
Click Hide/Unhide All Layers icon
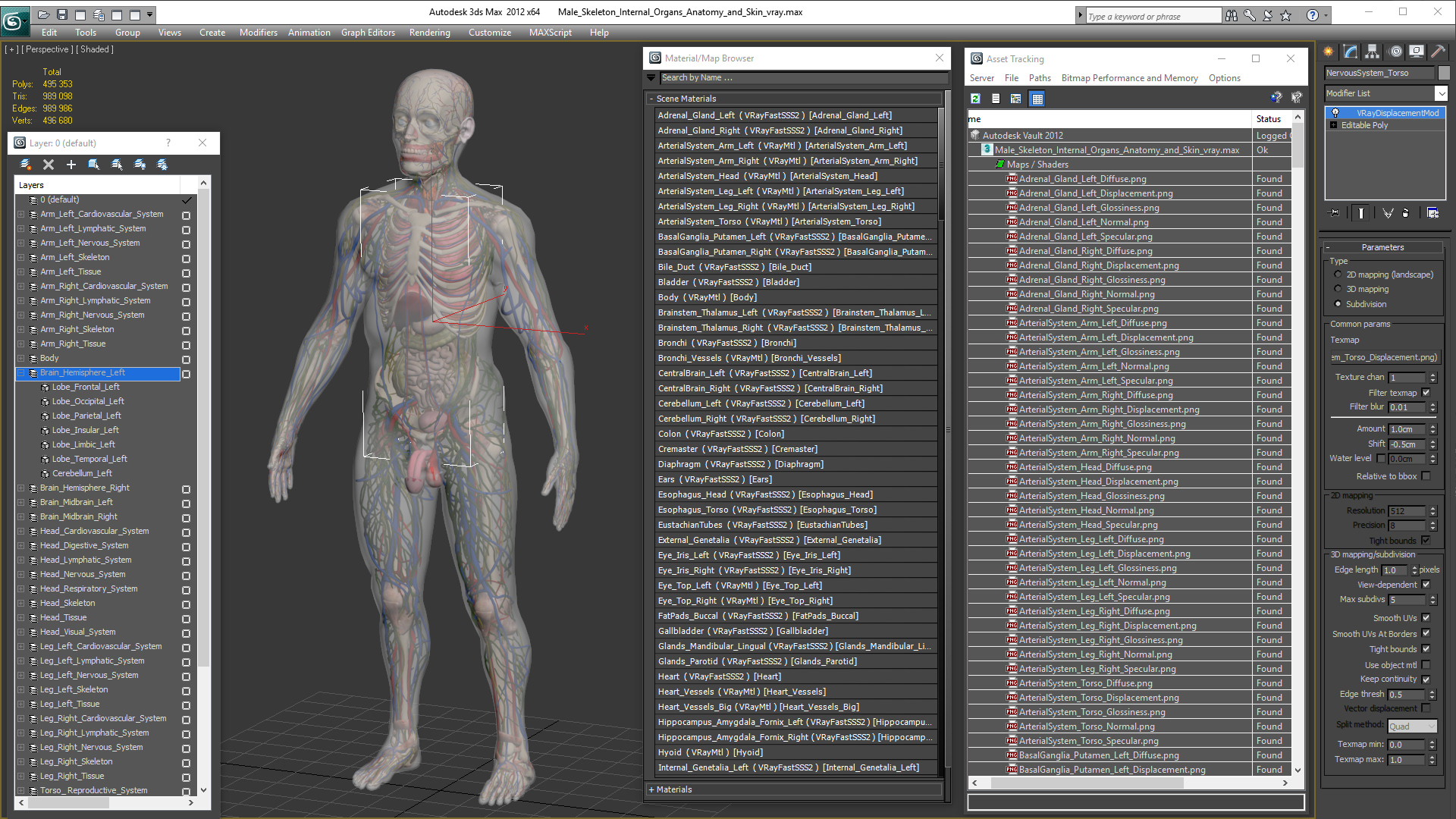click(140, 165)
